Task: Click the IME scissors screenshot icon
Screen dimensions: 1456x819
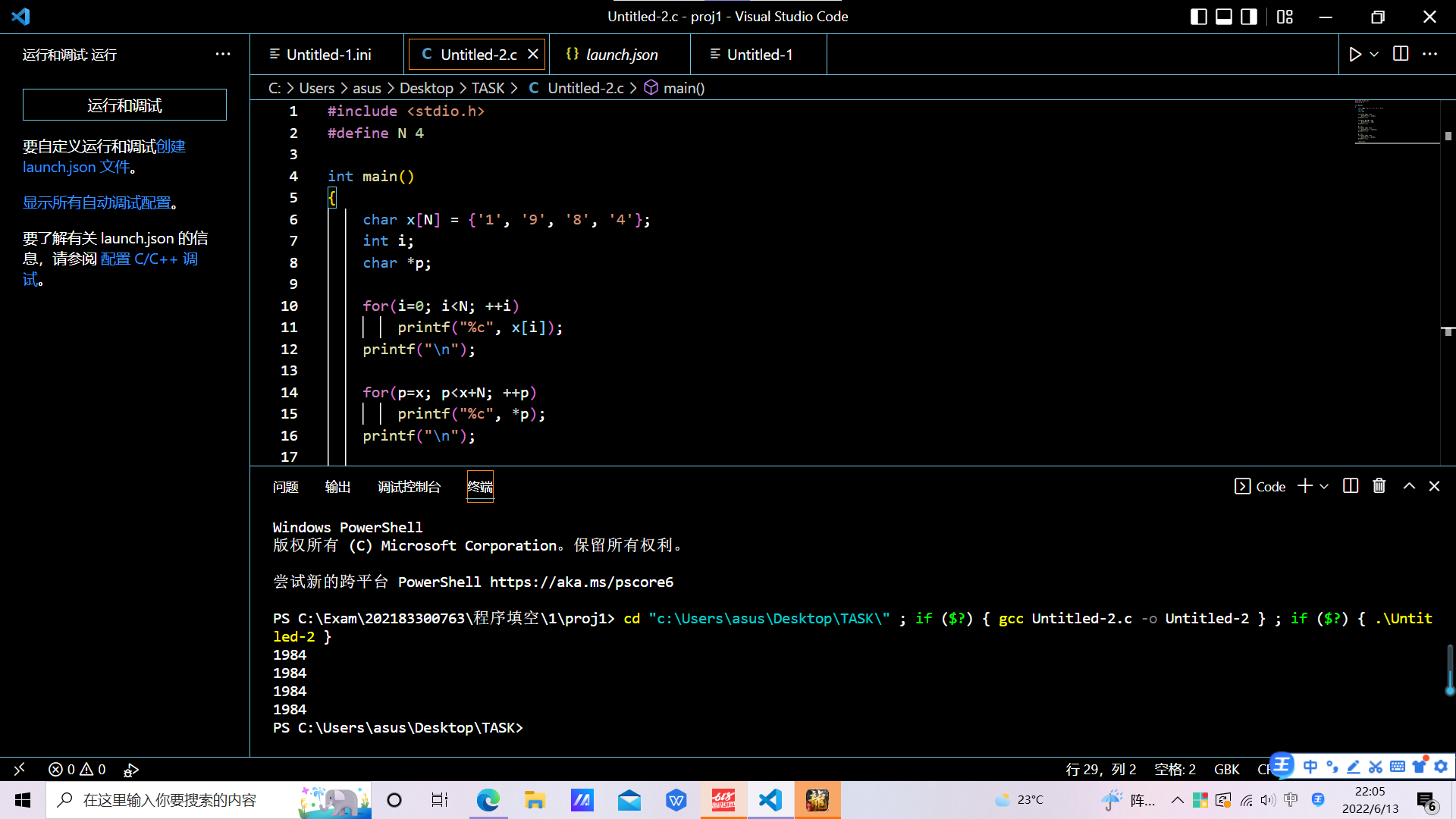Action: coord(1376,767)
